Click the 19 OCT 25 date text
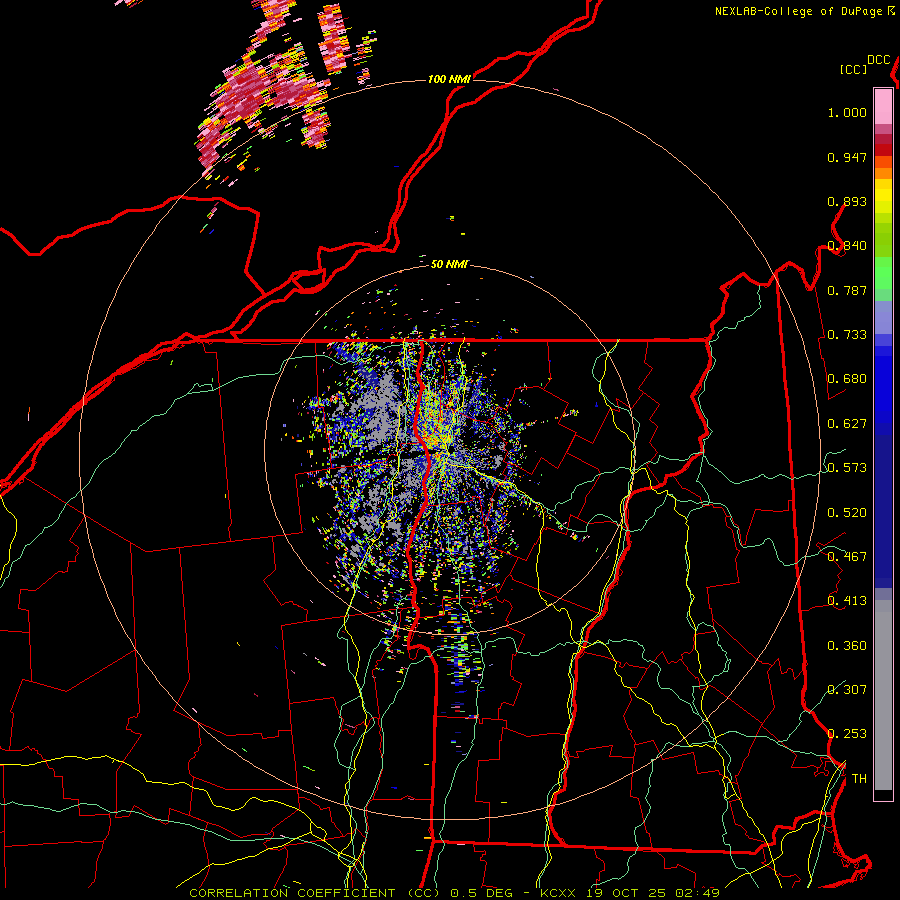This screenshot has width=900, height=900. click(x=626, y=893)
